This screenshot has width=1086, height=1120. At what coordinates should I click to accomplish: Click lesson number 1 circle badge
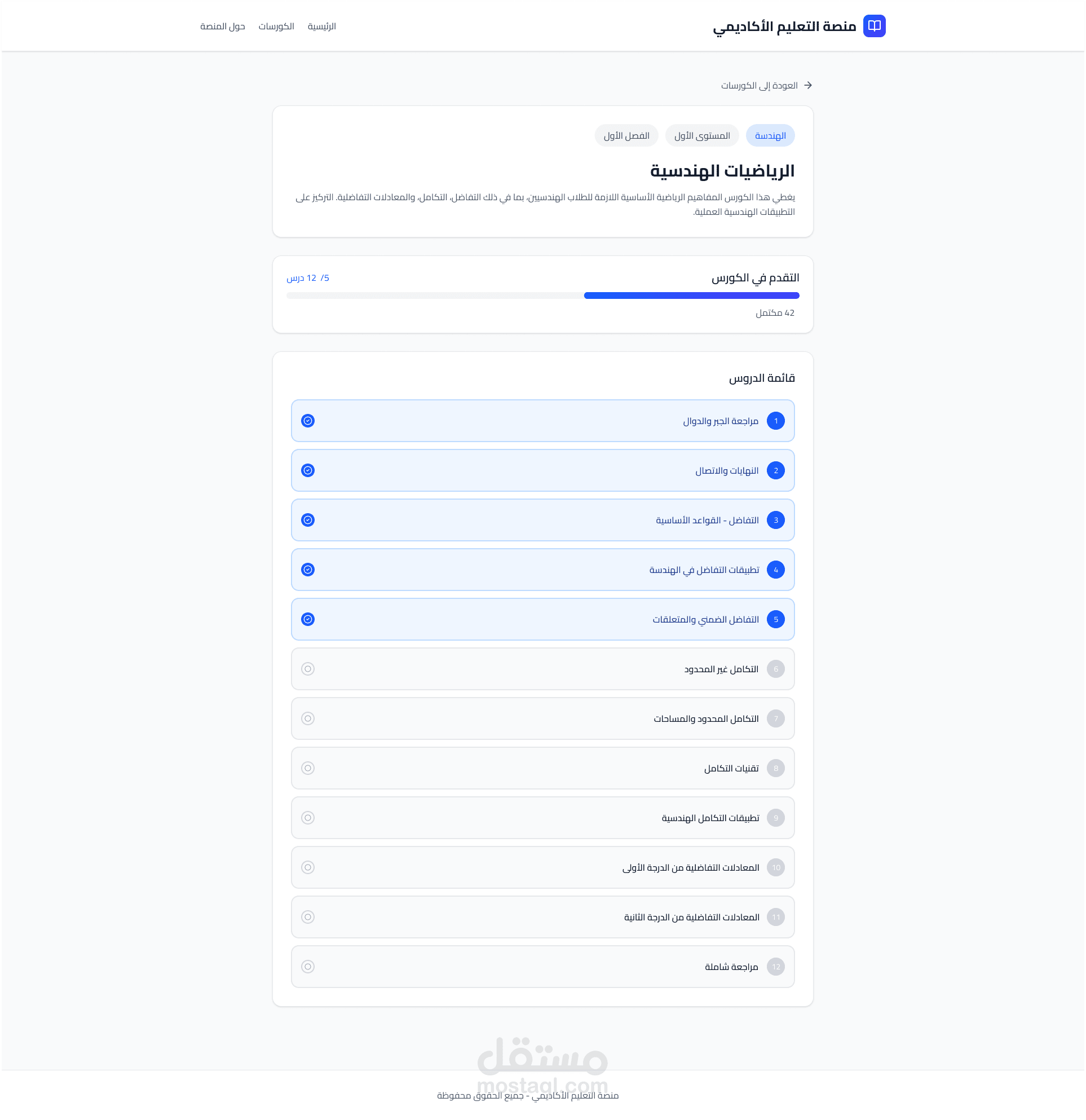click(775, 421)
